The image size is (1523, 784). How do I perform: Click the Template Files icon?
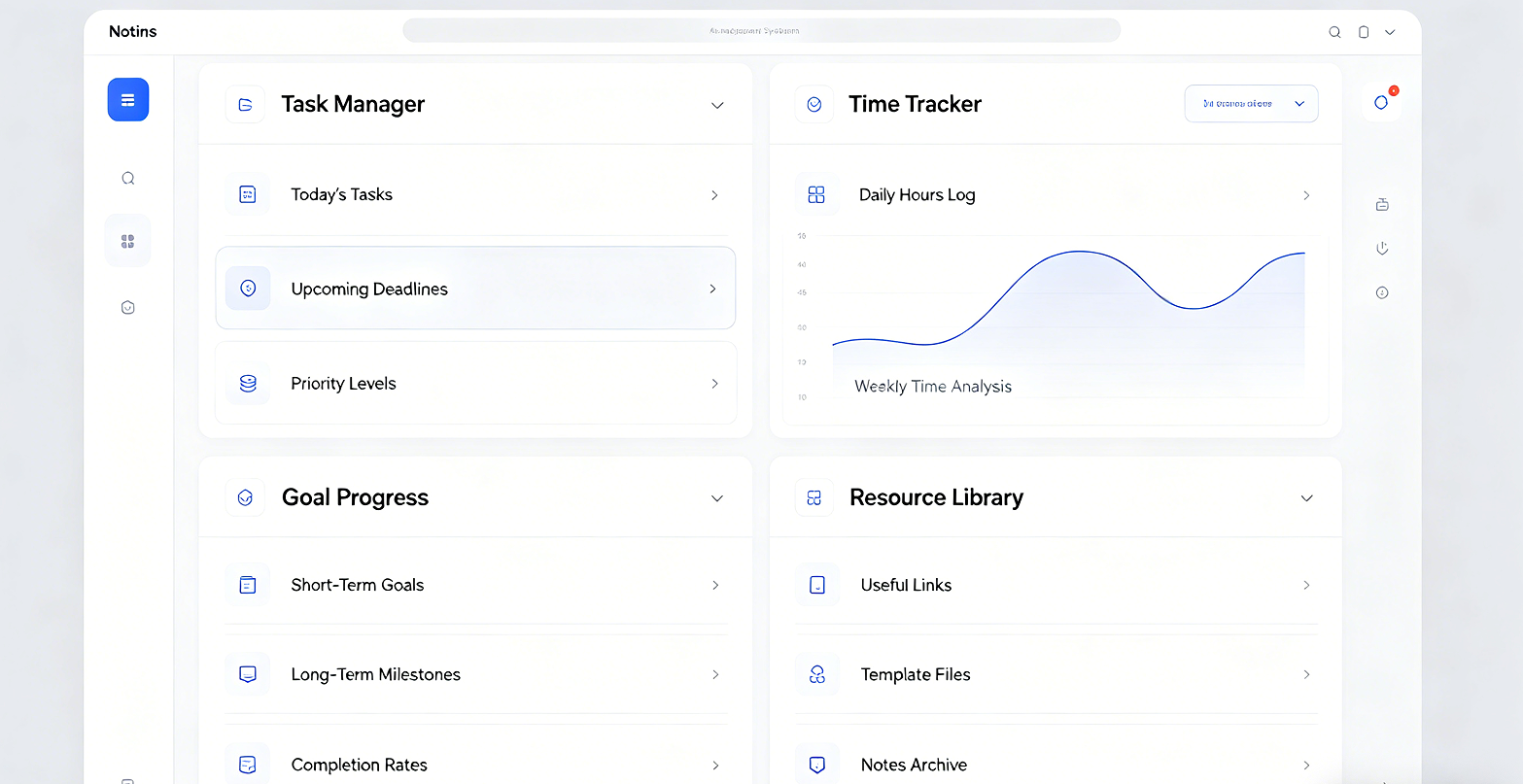tap(817, 674)
